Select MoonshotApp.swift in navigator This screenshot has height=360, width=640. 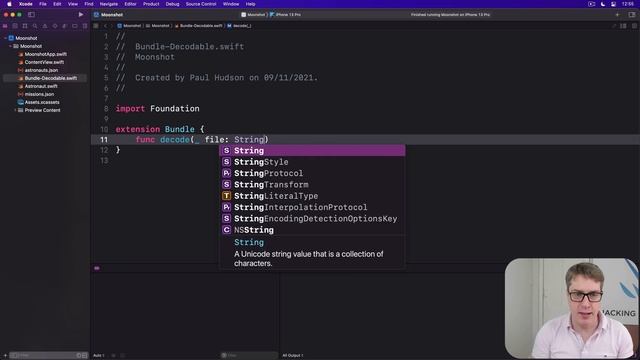pos(46,54)
